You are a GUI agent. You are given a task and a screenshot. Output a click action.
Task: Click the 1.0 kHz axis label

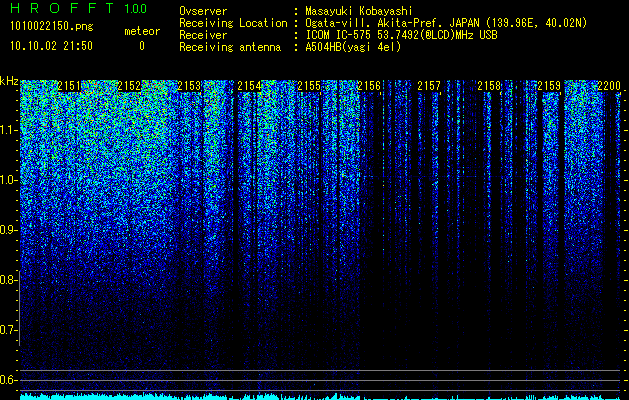[8, 180]
